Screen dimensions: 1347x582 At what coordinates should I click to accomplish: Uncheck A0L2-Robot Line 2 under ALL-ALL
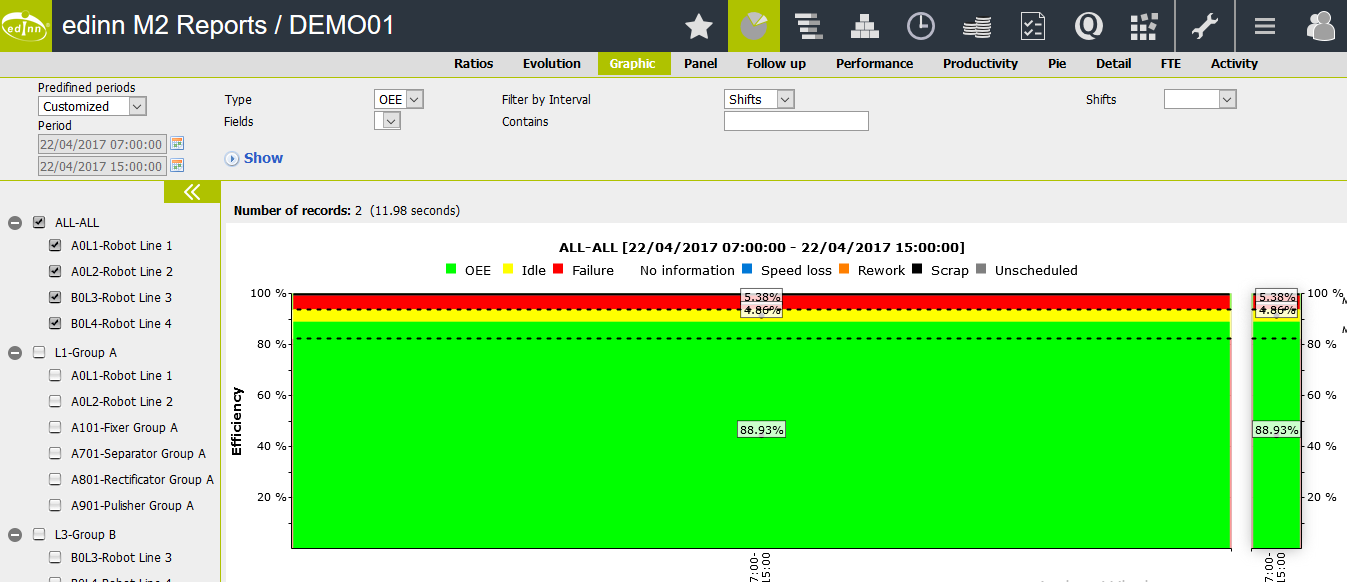[x=56, y=271]
